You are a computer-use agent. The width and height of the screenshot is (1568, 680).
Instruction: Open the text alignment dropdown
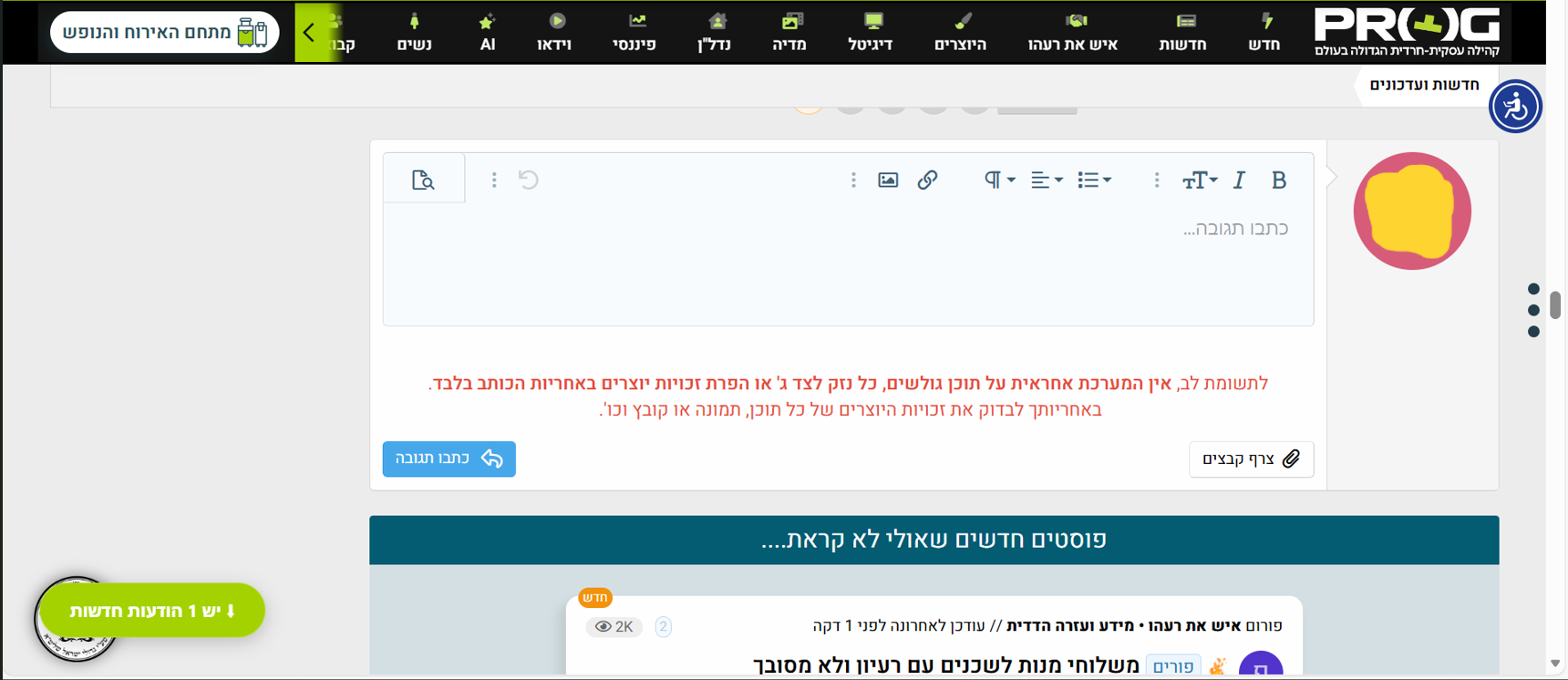click(1047, 180)
